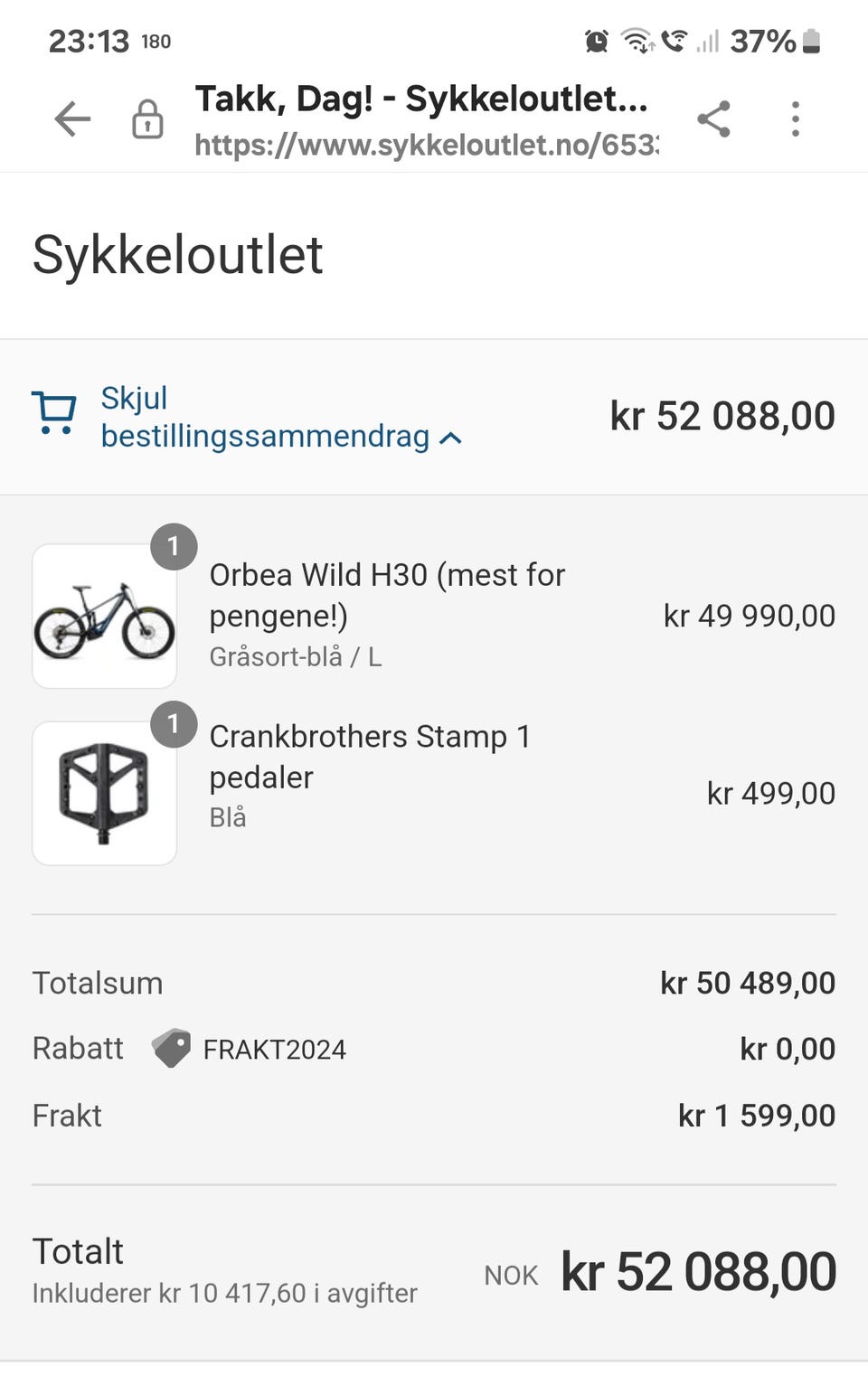Image resolution: width=868 pixels, height=1395 pixels.
Task: Tap the URL address bar
Action: tap(425, 145)
